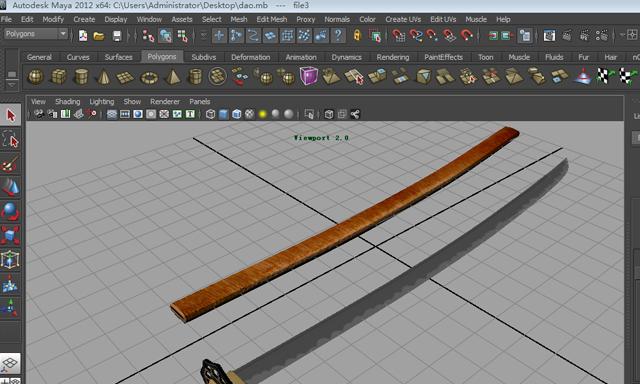The height and width of the screenshot is (384, 640).
Task: Toggle viewport use all lights button
Action: click(262, 114)
